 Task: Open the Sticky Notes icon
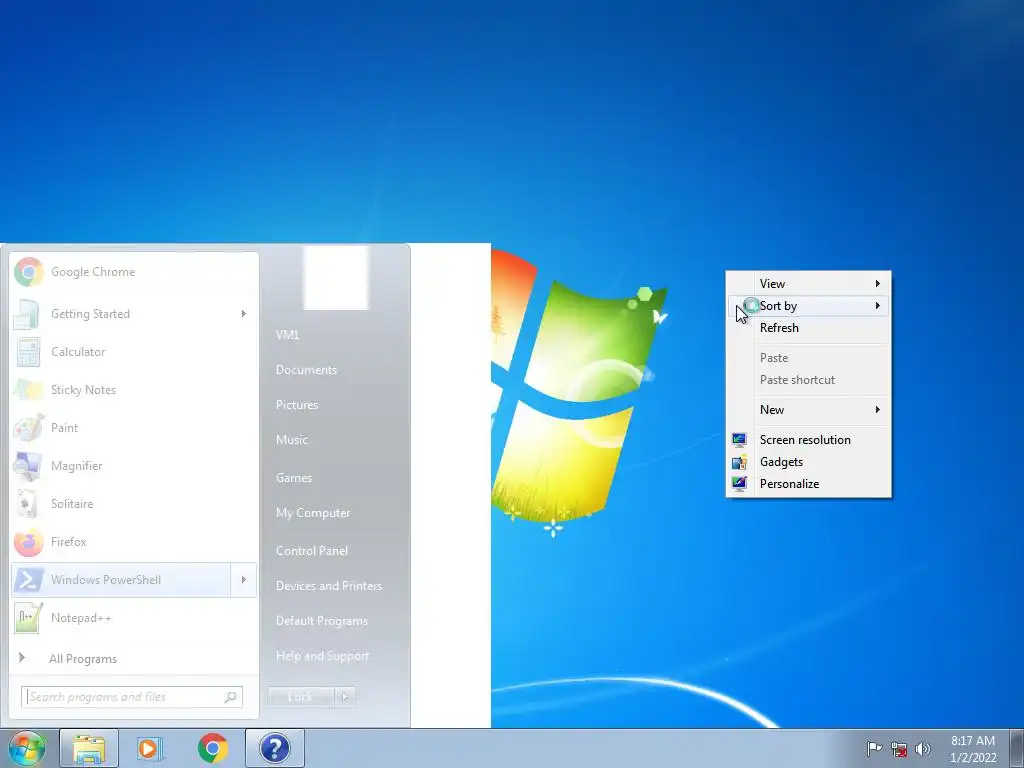click(28, 390)
